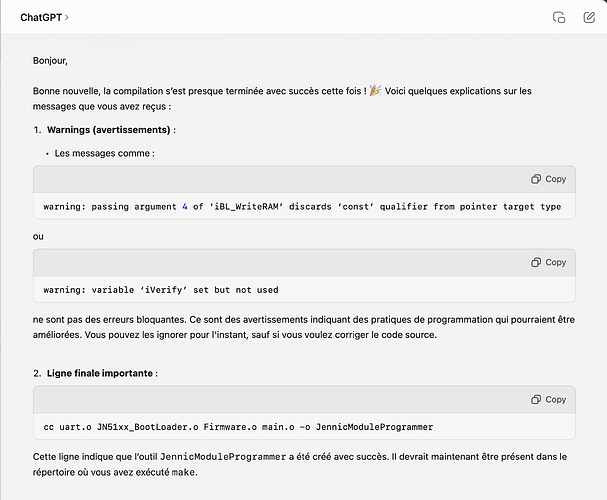Click the ChatGPT title in header

point(40,18)
